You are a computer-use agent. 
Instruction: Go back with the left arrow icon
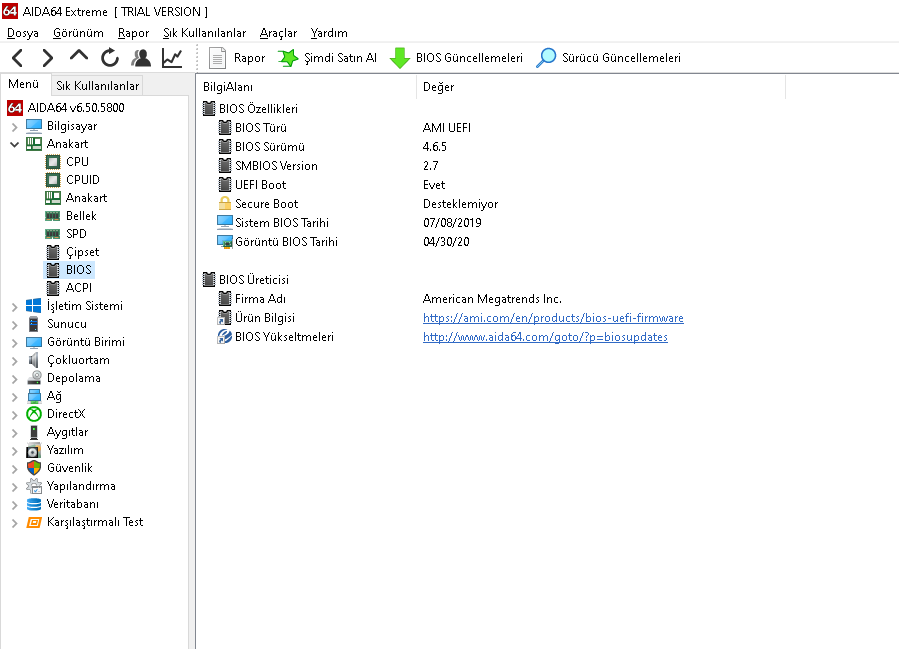18,58
